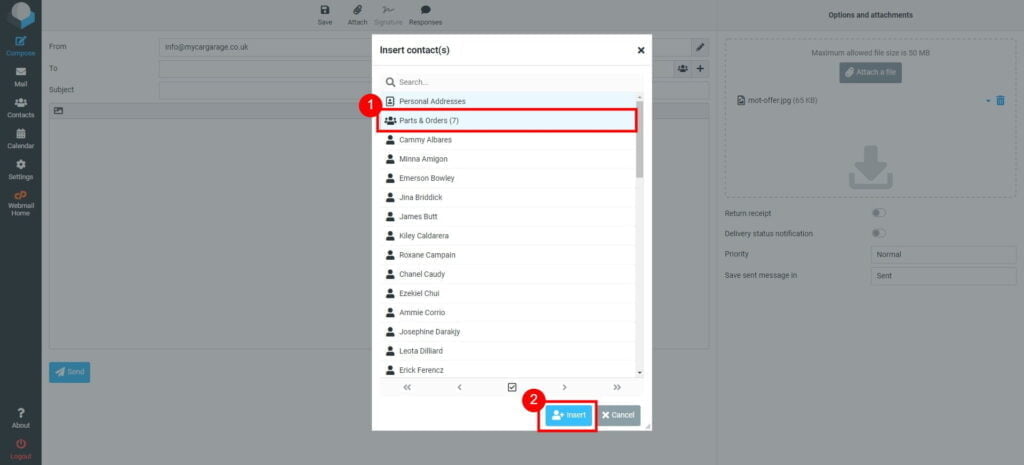
Task: Click Attach a file button
Action: coord(871,72)
